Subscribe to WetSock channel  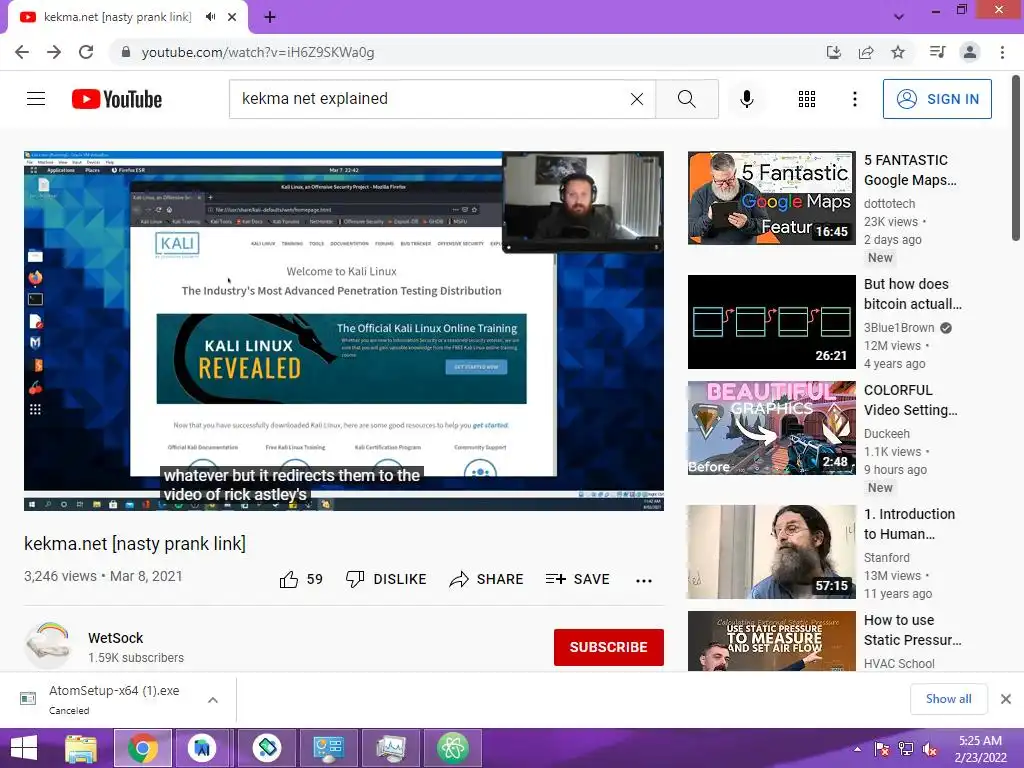609,647
